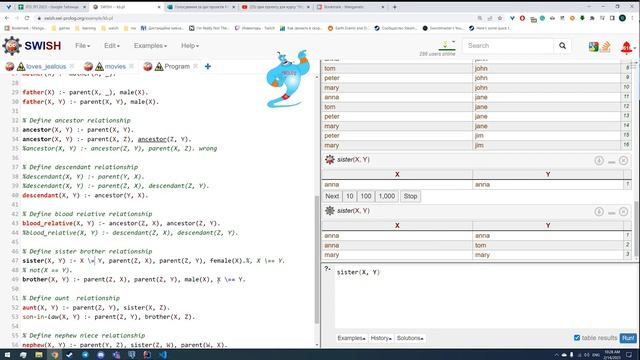Click the warning icon on Program tab
This screenshot has height=360, width=640.
(159, 67)
